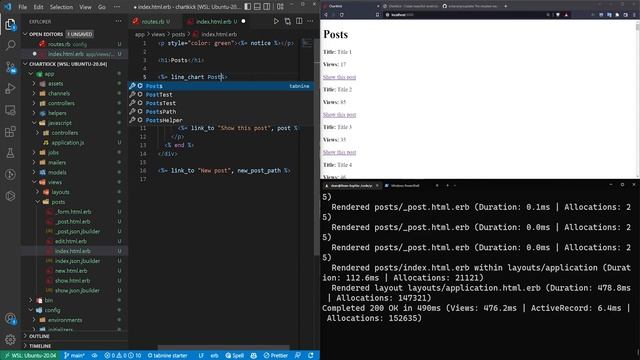The width and height of the screenshot is (640, 360).
Task: Click Show this post link under Title 1
Action: pos(339,77)
